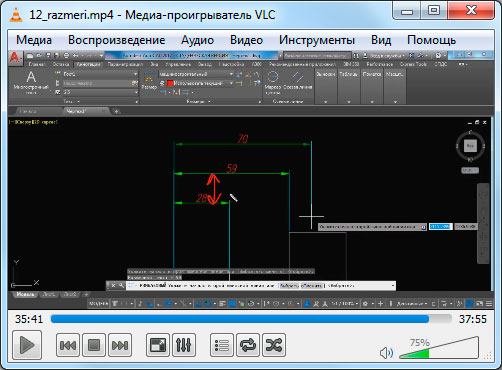Toggle loop repeat mode
Image resolution: width=502 pixels, height=370 pixels.
tap(248, 345)
